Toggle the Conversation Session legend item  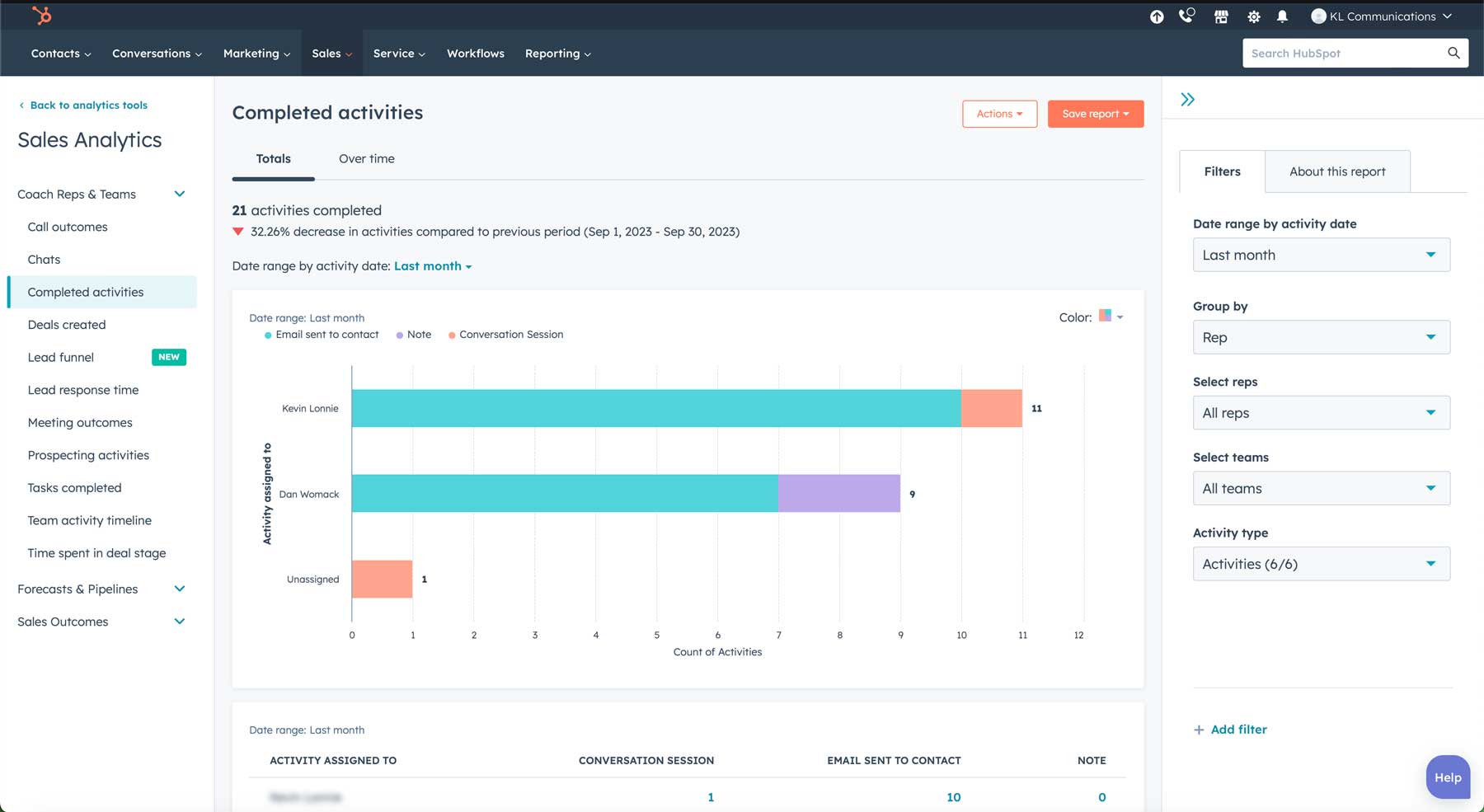[505, 334]
